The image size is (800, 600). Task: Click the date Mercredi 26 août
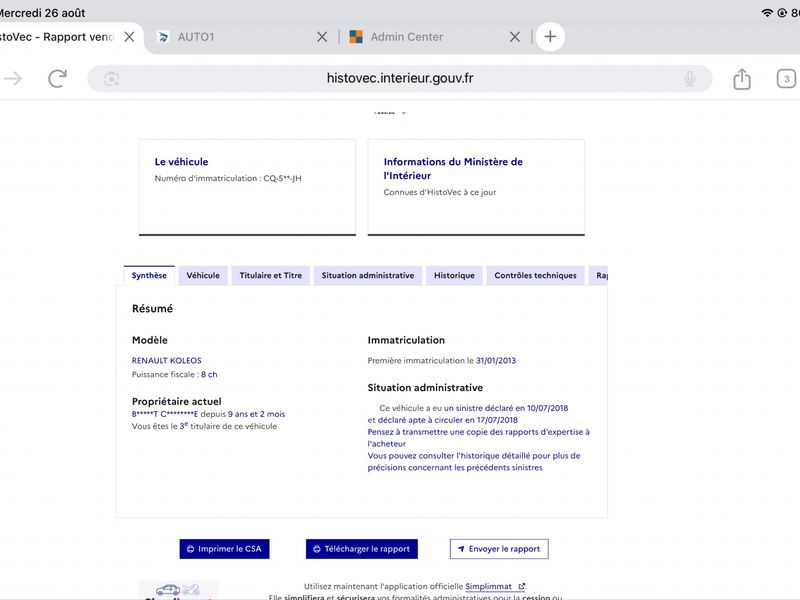[43, 13]
